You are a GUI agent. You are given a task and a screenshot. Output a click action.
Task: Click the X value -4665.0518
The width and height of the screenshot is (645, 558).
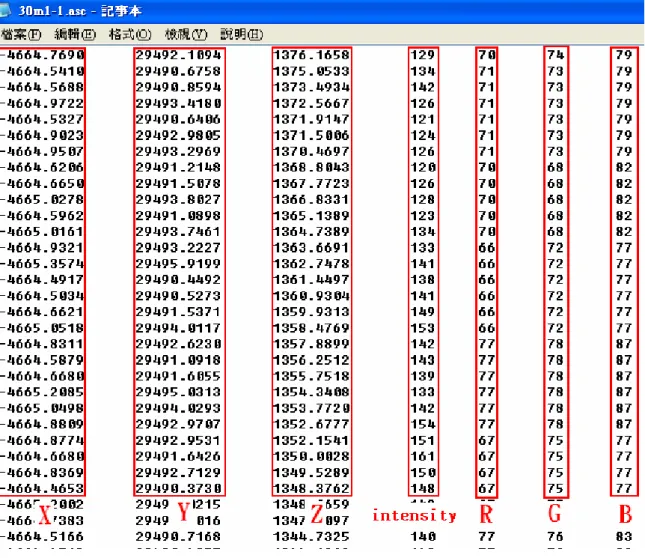click(42, 328)
